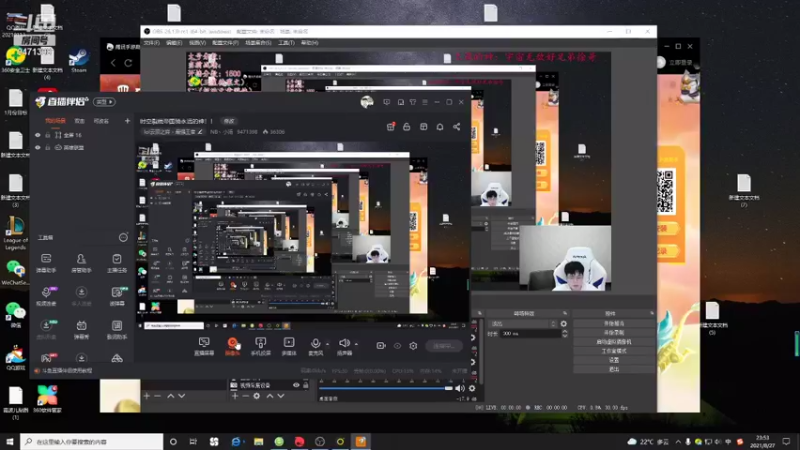Screen dimensions: 800x450
Task: Click the pencil edit icon next to the stream category
Action: tap(201, 132)
